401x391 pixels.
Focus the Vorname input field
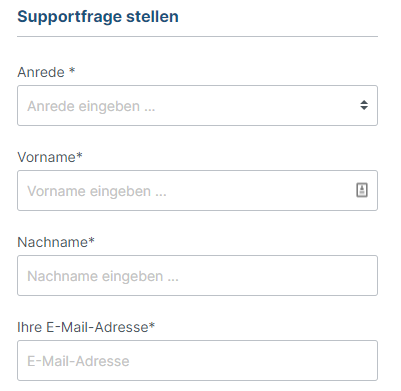[197, 190]
